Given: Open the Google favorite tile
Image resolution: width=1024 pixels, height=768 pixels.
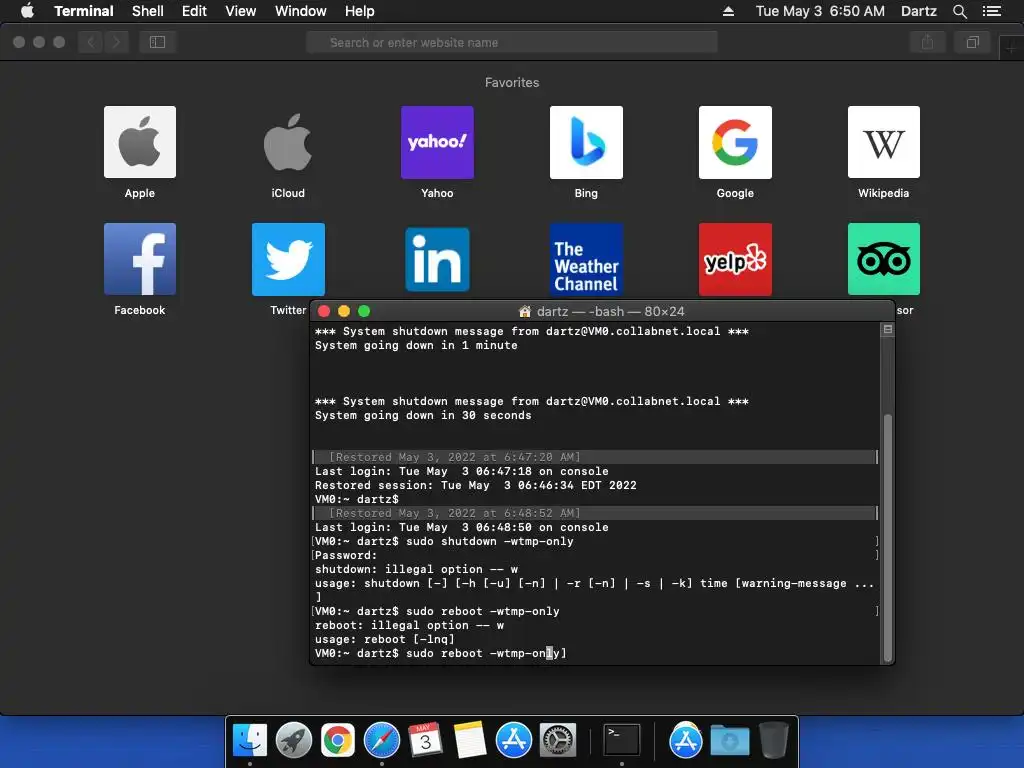Looking at the screenshot, I should click(x=735, y=142).
